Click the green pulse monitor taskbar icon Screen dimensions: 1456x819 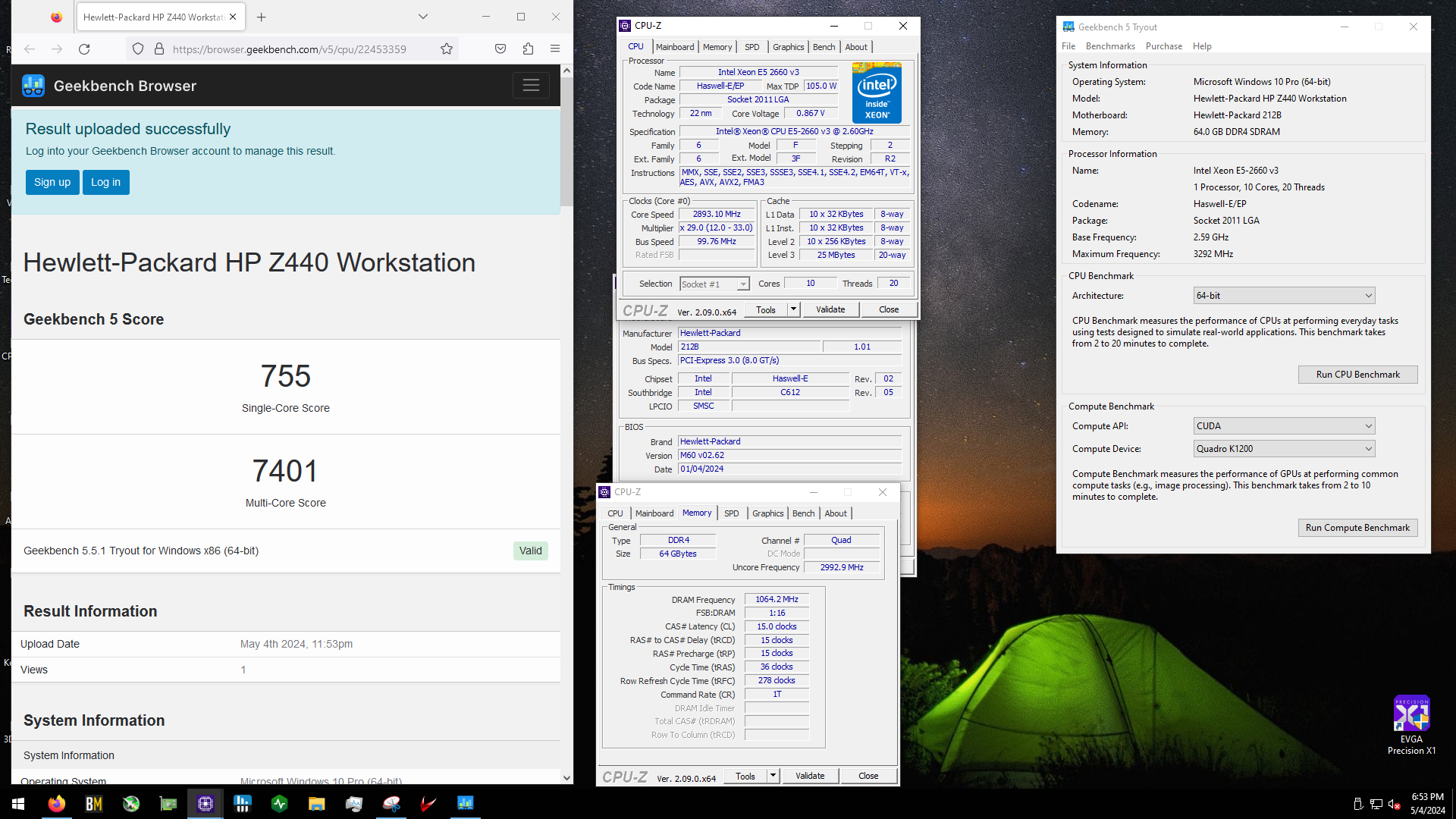coord(280,804)
